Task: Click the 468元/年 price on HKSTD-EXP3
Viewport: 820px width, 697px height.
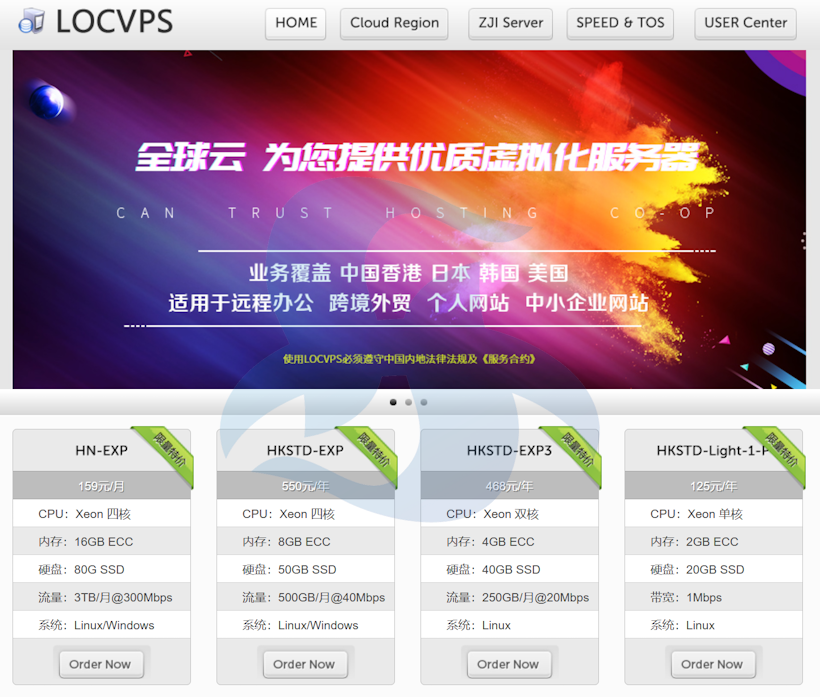Action: (509, 484)
